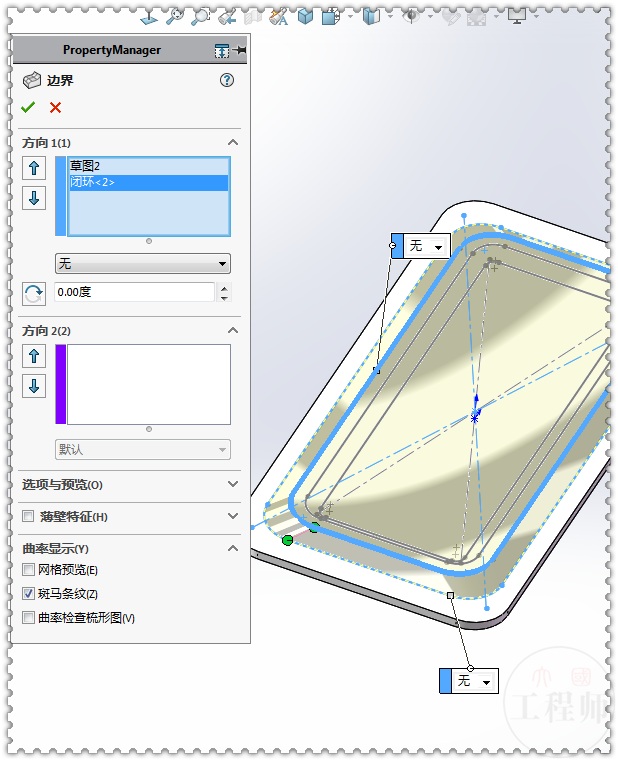
Task: Confirm with the green checkmark
Action: pyautogui.click(x=28, y=107)
